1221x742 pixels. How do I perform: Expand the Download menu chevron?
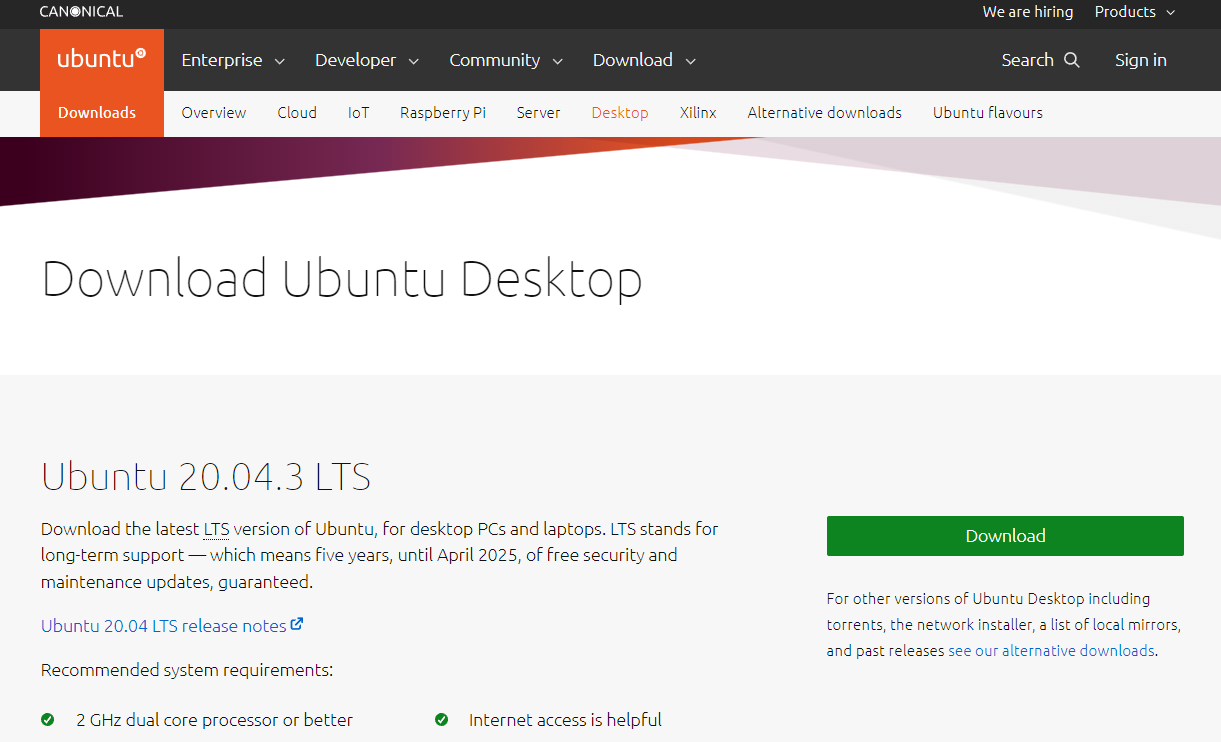click(x=690, y=61)
